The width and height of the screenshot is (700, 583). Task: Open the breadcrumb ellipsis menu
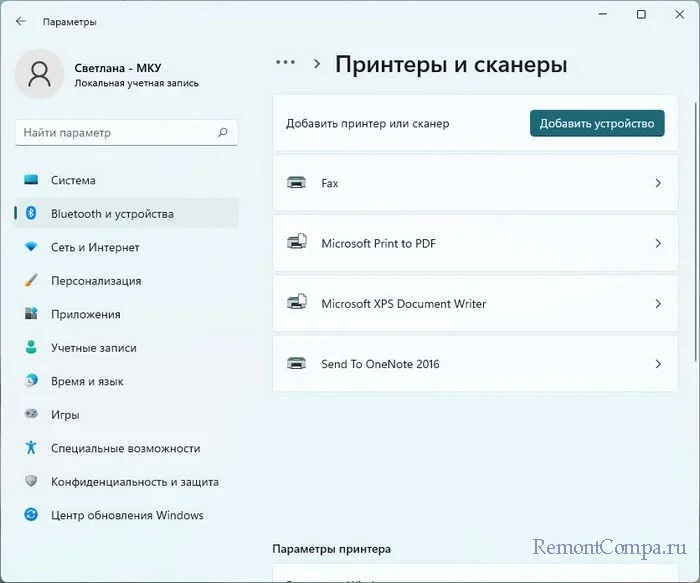point(285,62)
